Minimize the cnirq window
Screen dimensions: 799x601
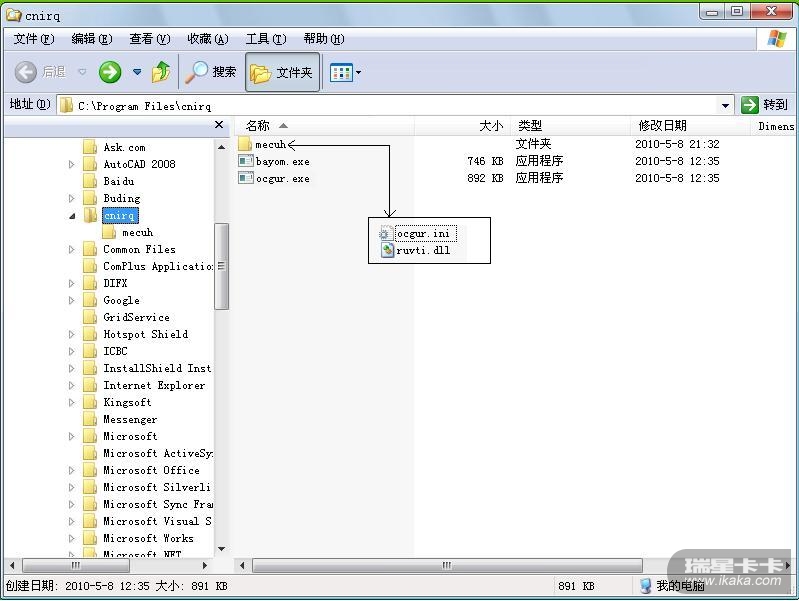pyautogui.click(x=712, y=12)
